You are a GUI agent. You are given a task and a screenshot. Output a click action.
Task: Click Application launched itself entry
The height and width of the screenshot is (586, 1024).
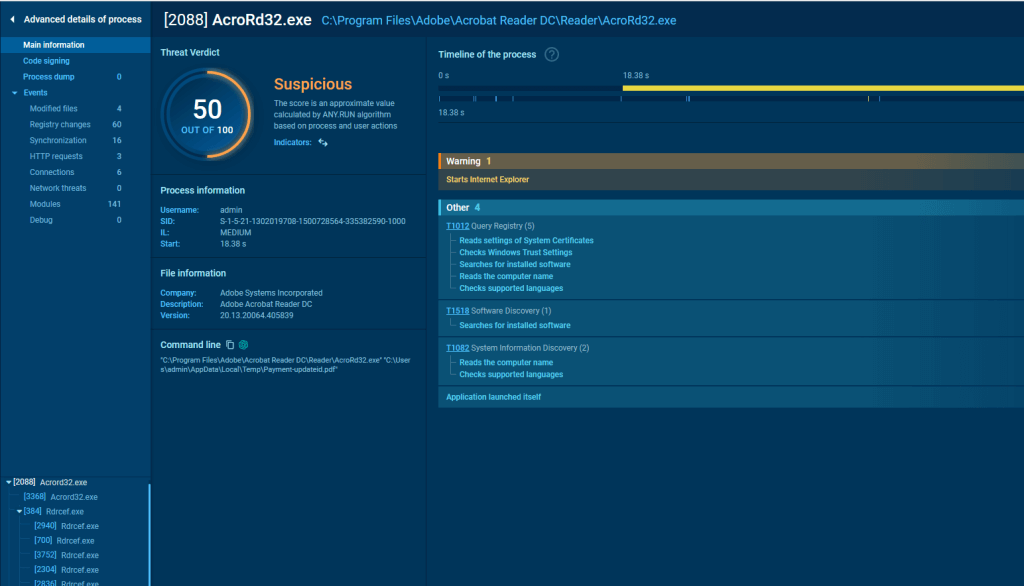[x=493, y=397]
